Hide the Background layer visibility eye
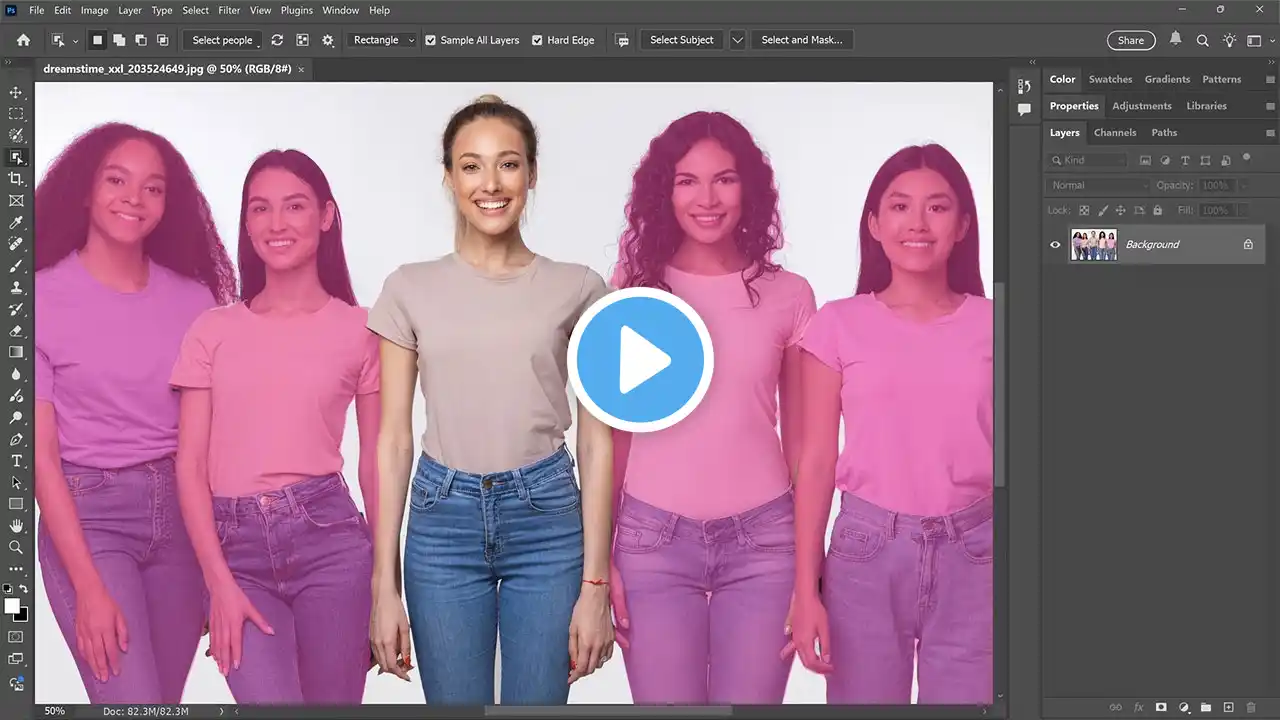 click(x=1055, y=244)
